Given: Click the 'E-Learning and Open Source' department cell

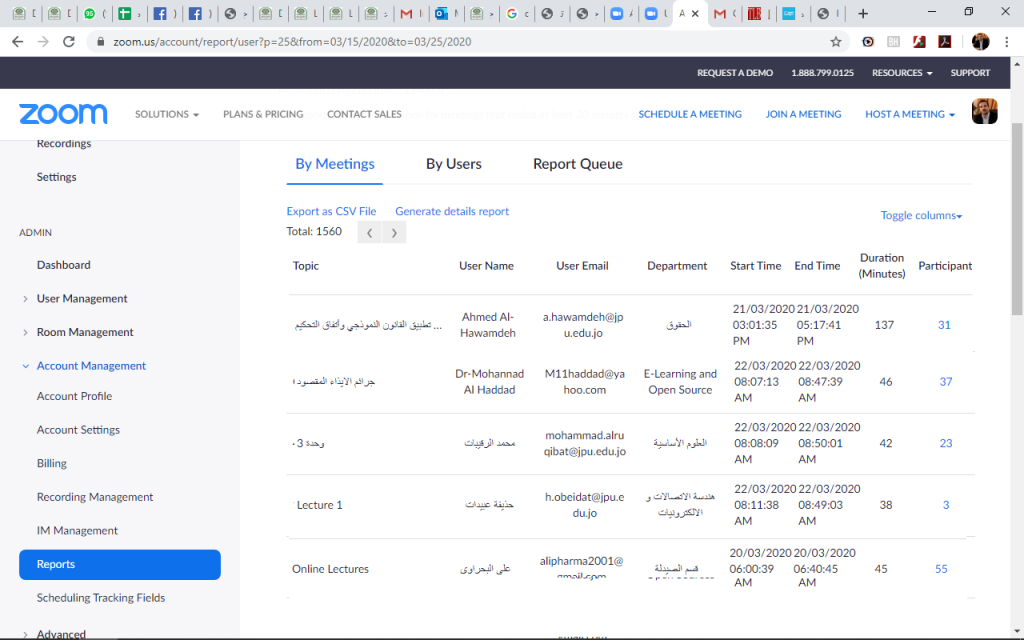Looking at the screenshot, I should coord(680,382).
